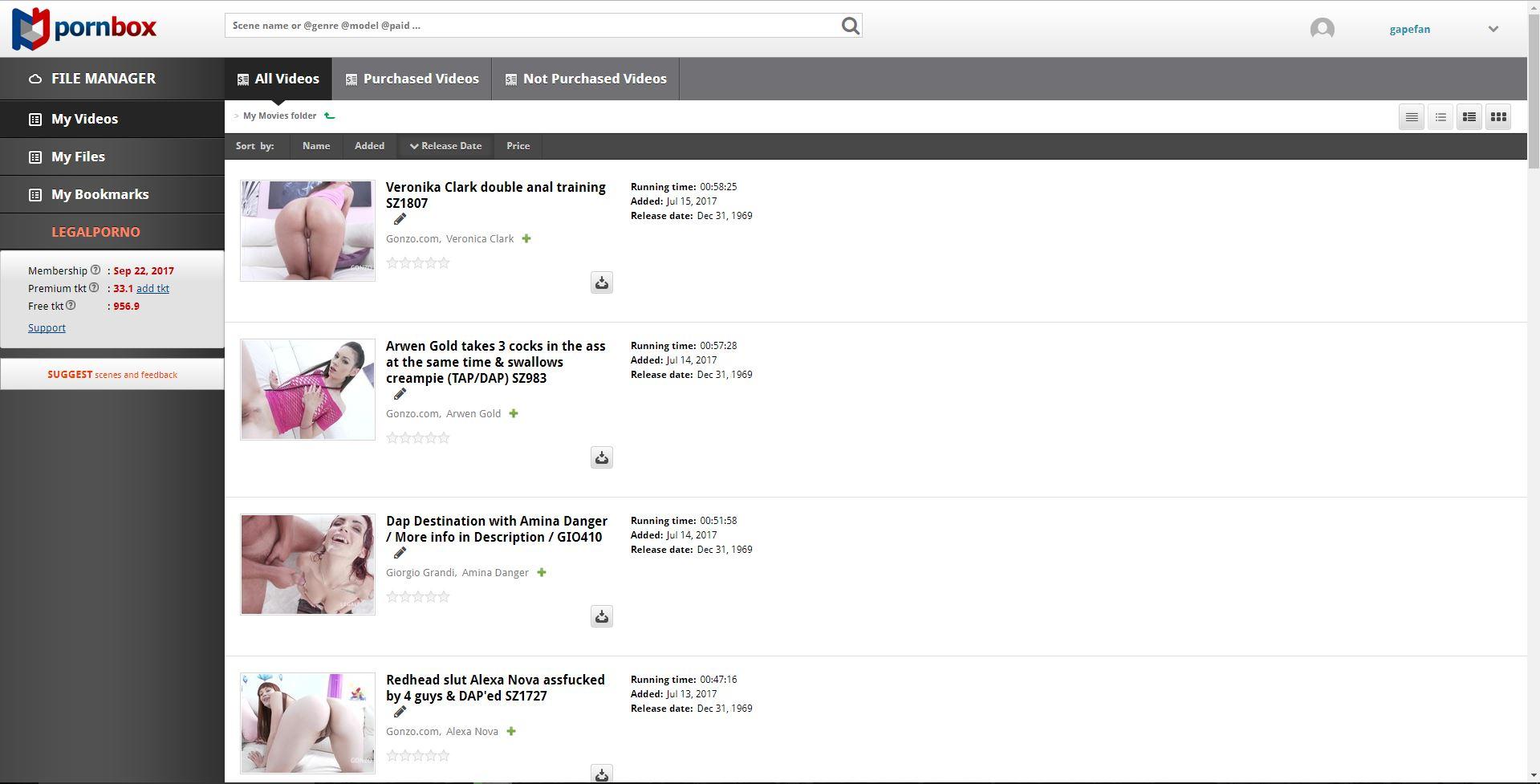This screenshot has height=784, width=1540.
Task: Click the user avatar icon
Action: click(x=1322, y=29)
